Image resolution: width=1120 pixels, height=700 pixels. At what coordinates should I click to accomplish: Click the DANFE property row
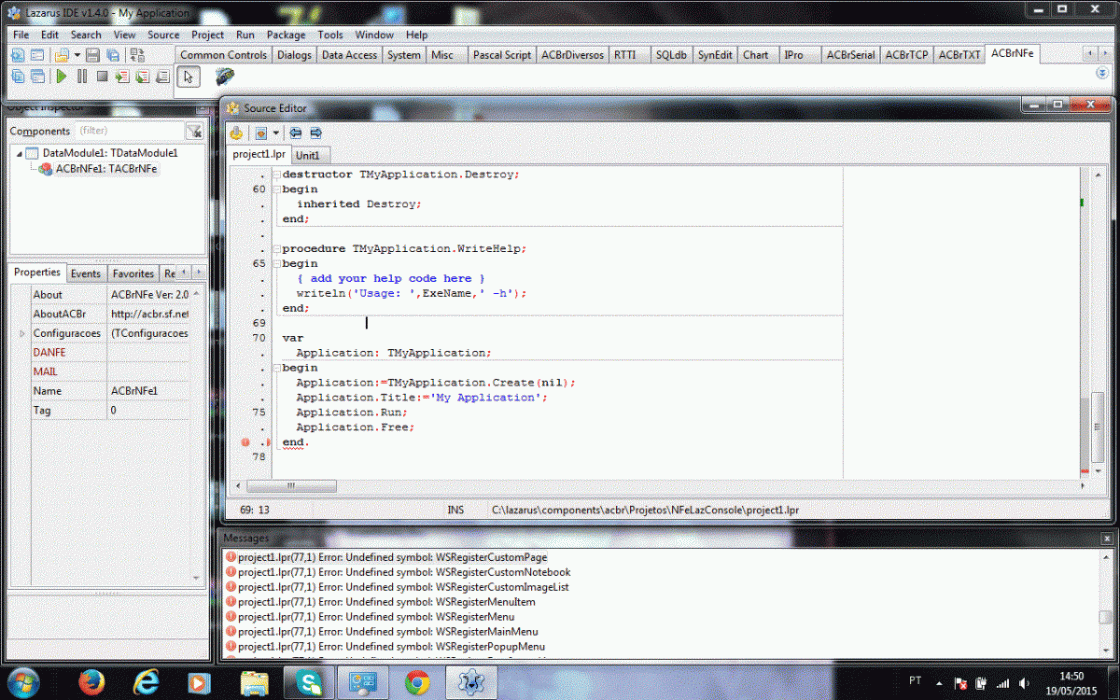click(x=110, y=353)
